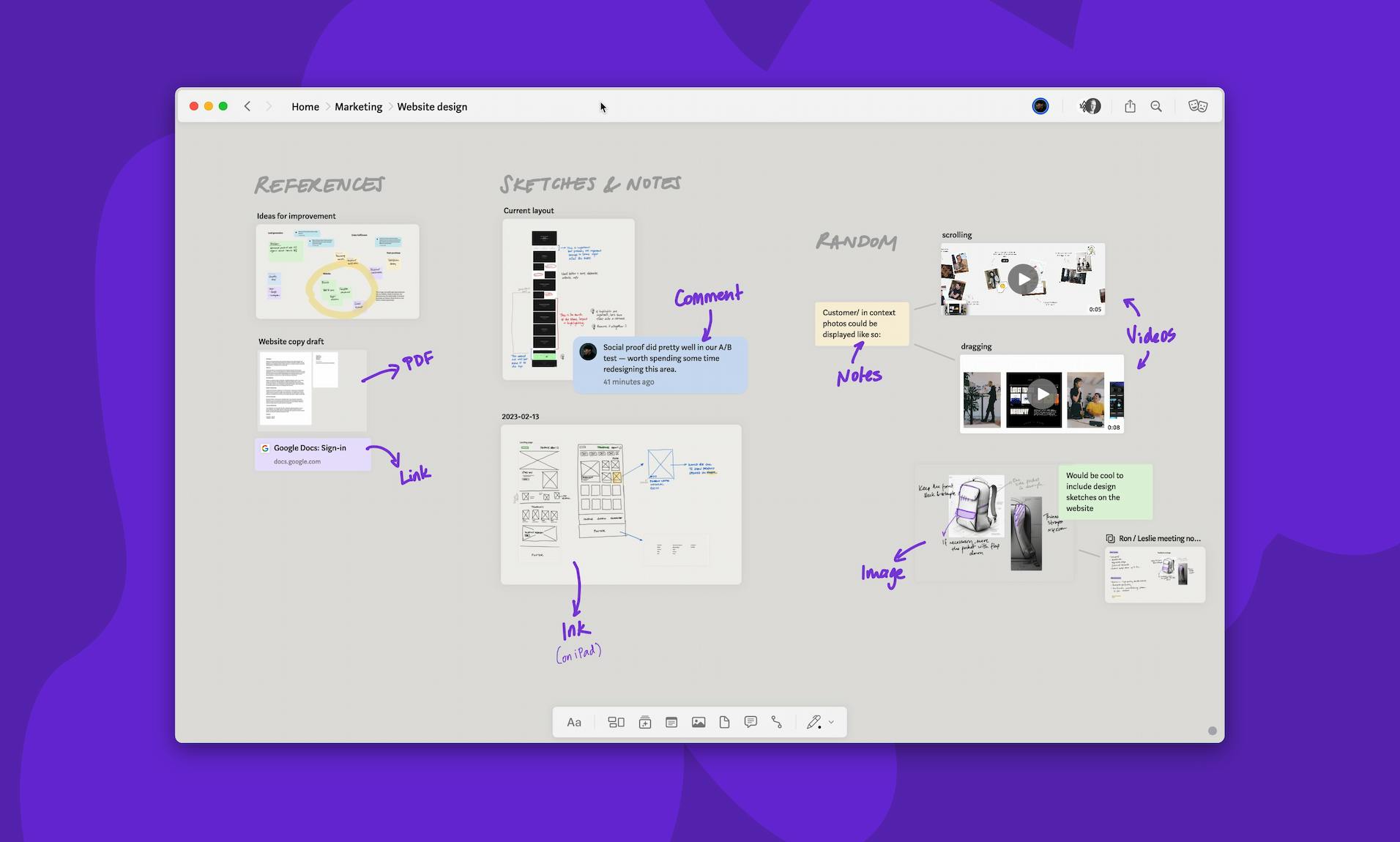Image resolution: width=1400 pixels, height=842 pixels.
Task: Click the grey dot in window corner
Action: pos(1213,731)
